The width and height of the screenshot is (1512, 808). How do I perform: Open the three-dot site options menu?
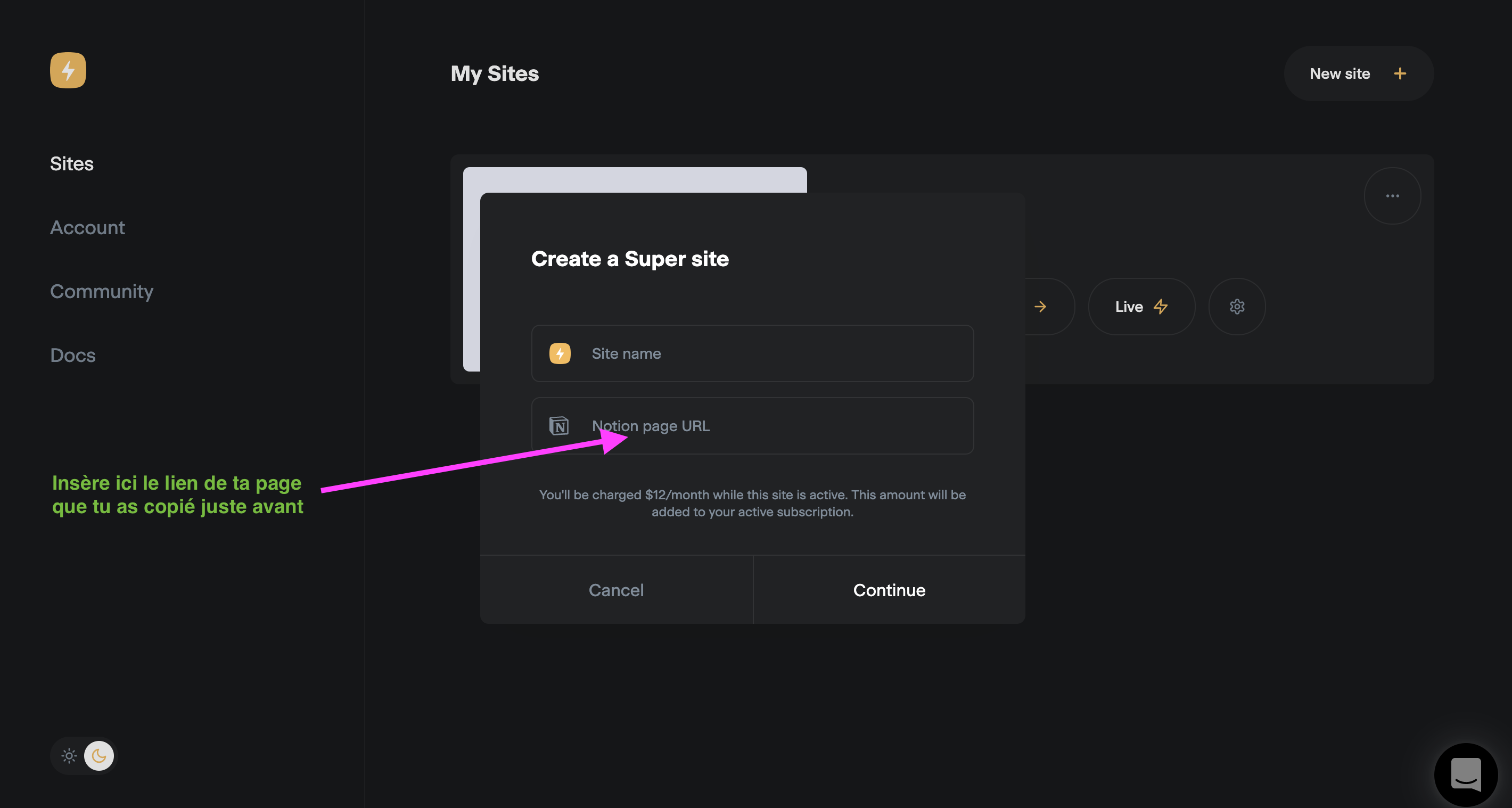click(1392, 196)
